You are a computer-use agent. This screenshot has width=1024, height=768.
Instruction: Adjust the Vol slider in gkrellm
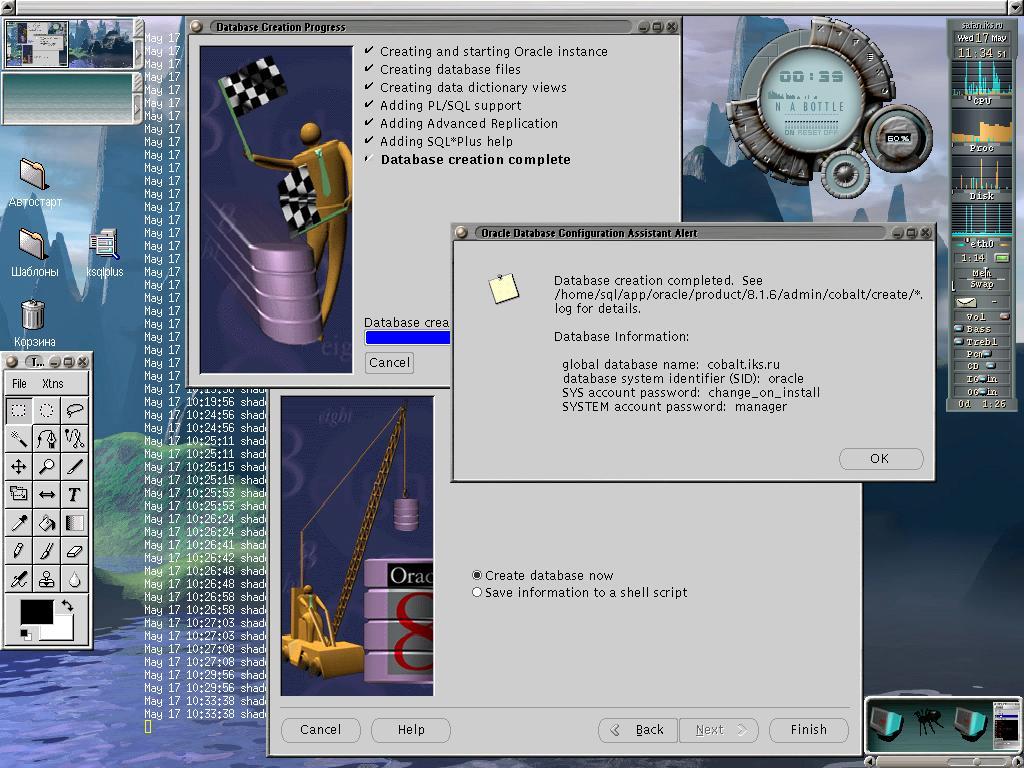click(x=1004, y=316)
